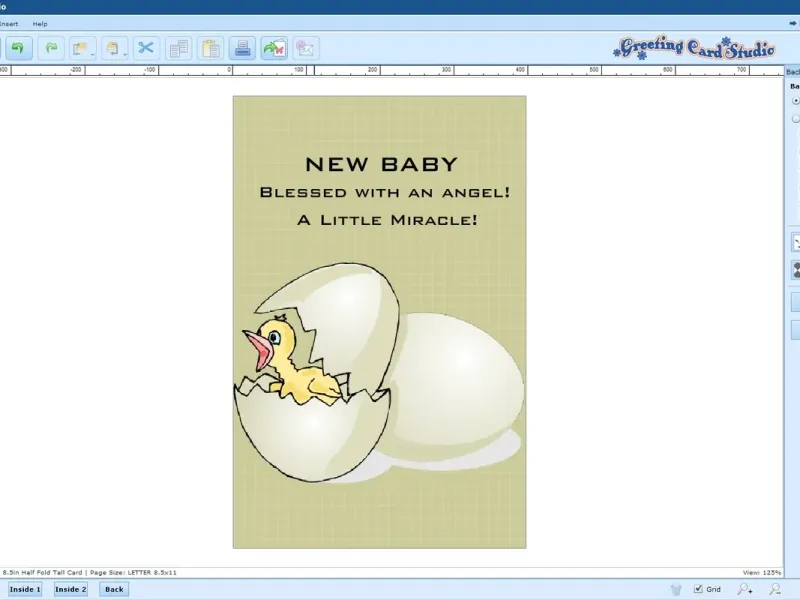This screenshot has height=600, width=800.
Task: Click the Greeting Card Studio logo
Action: click(x=694, y=48)
